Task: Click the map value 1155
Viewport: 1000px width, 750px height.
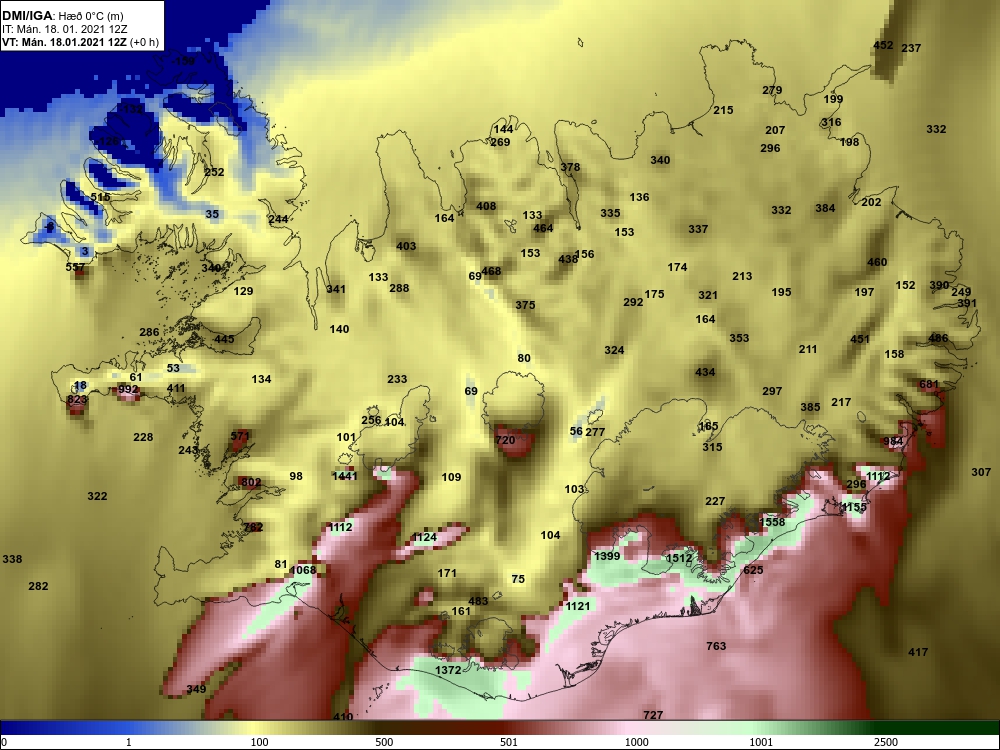Action: (854, 507)
